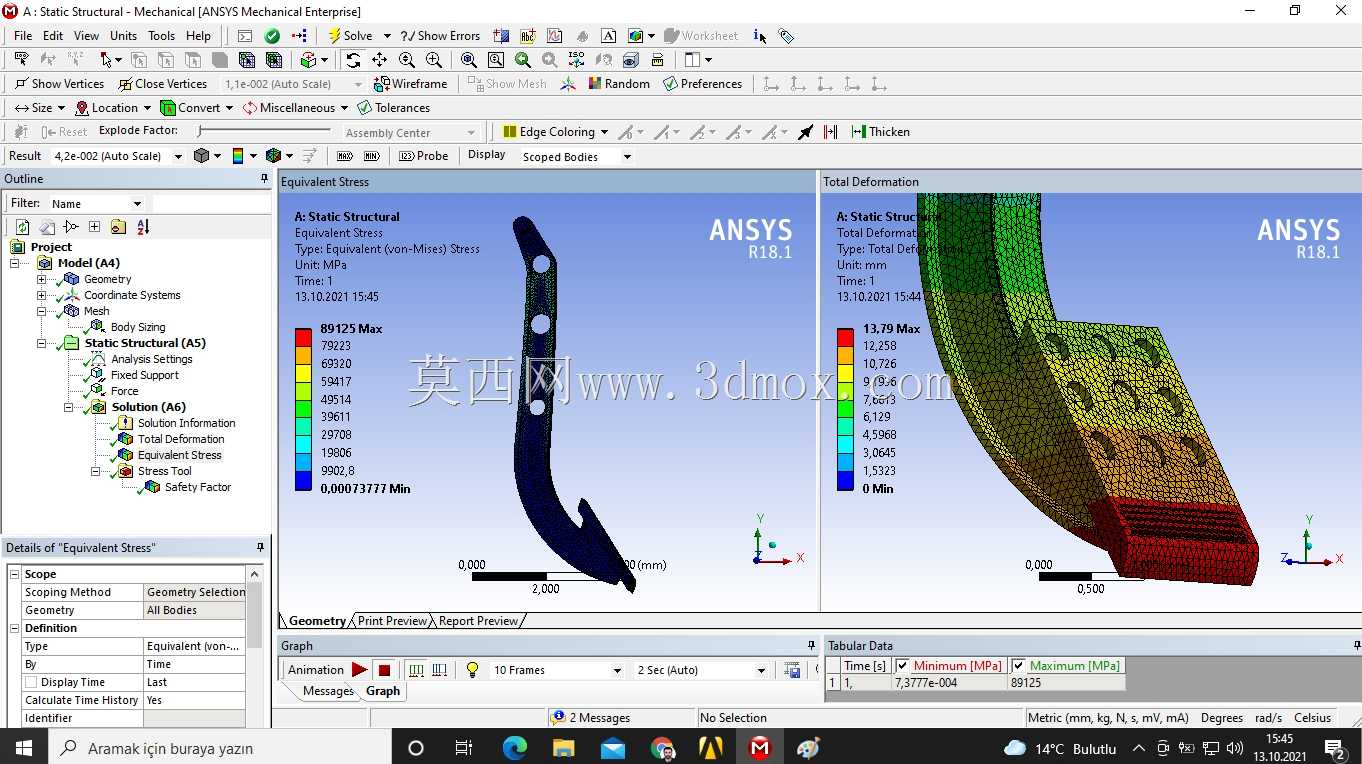The image size is (1362, 764).
Task: Click the Windows search box
Action: pos(219,748)
